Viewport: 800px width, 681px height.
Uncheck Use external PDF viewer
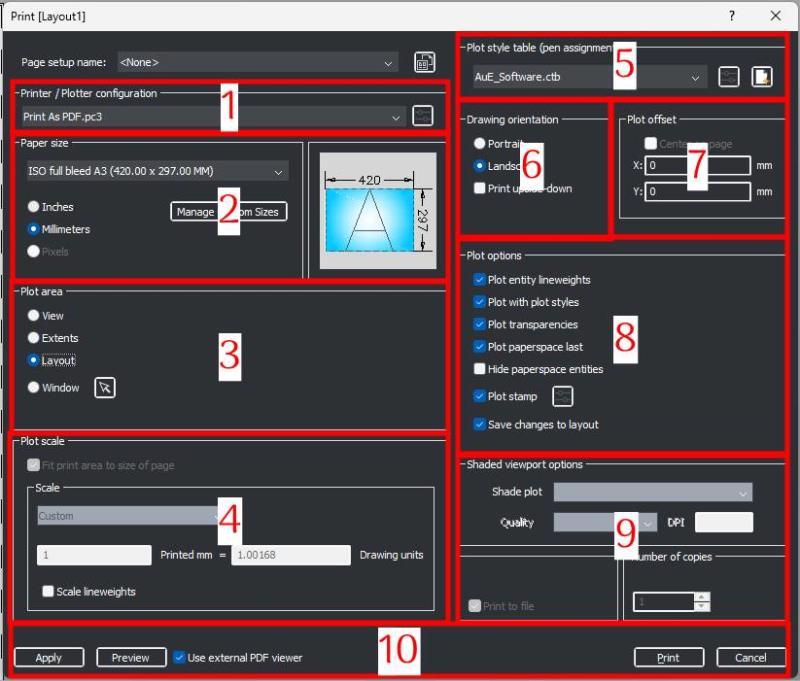(179, 657)
